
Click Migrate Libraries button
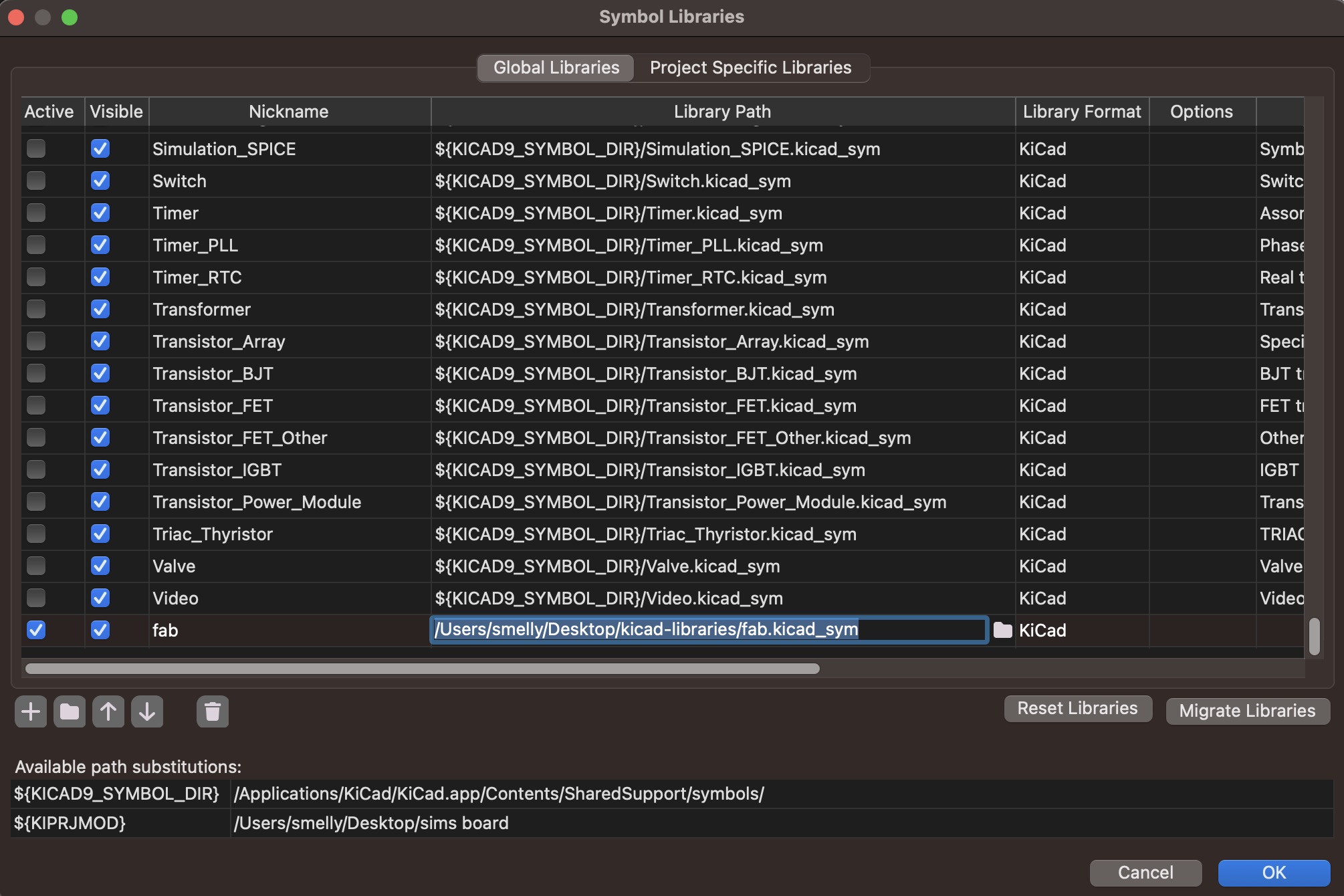pyautogui.click(x=1247, y=711)
